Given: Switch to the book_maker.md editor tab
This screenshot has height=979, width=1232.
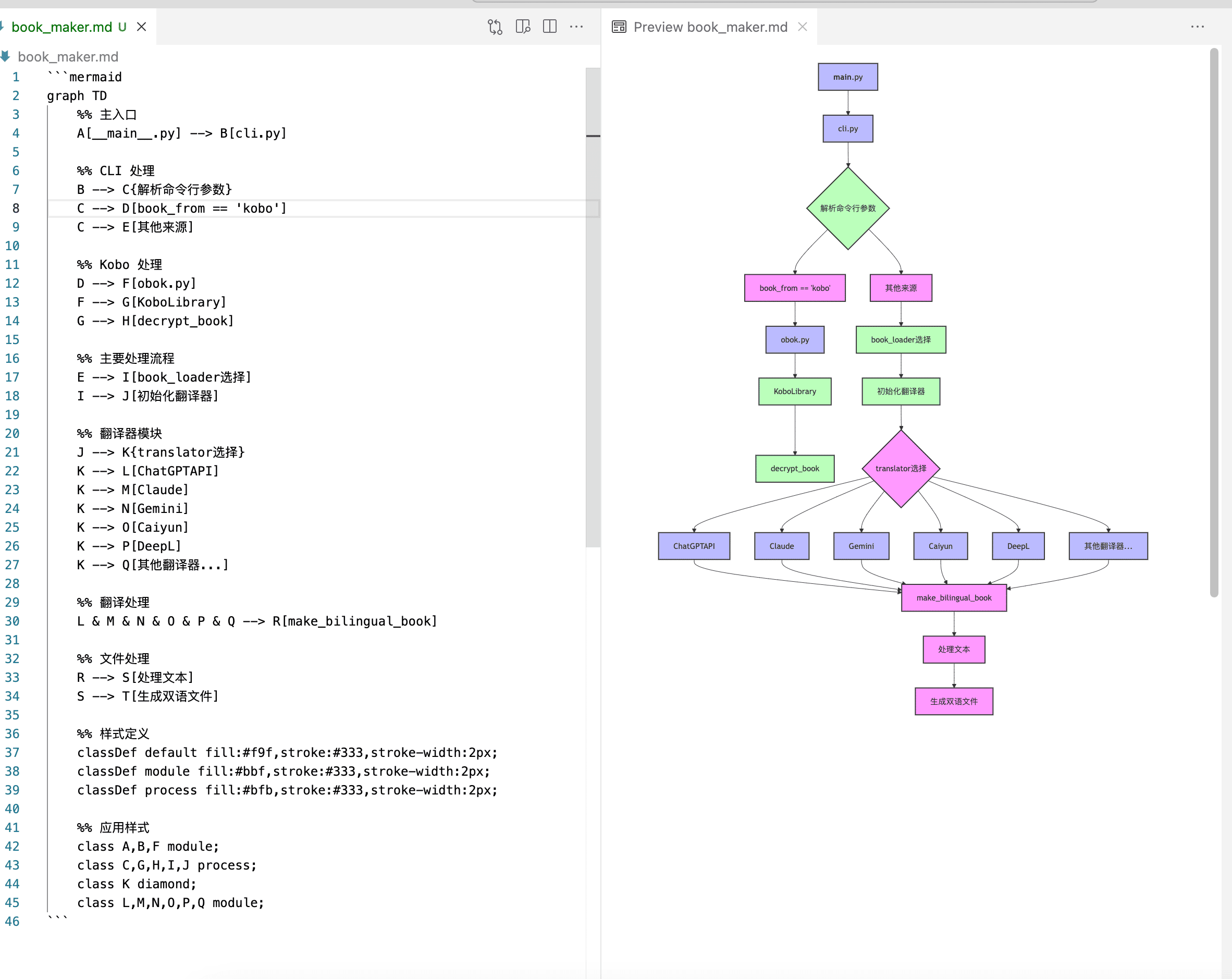Looking at the screenshot, I should coord(63,27).
